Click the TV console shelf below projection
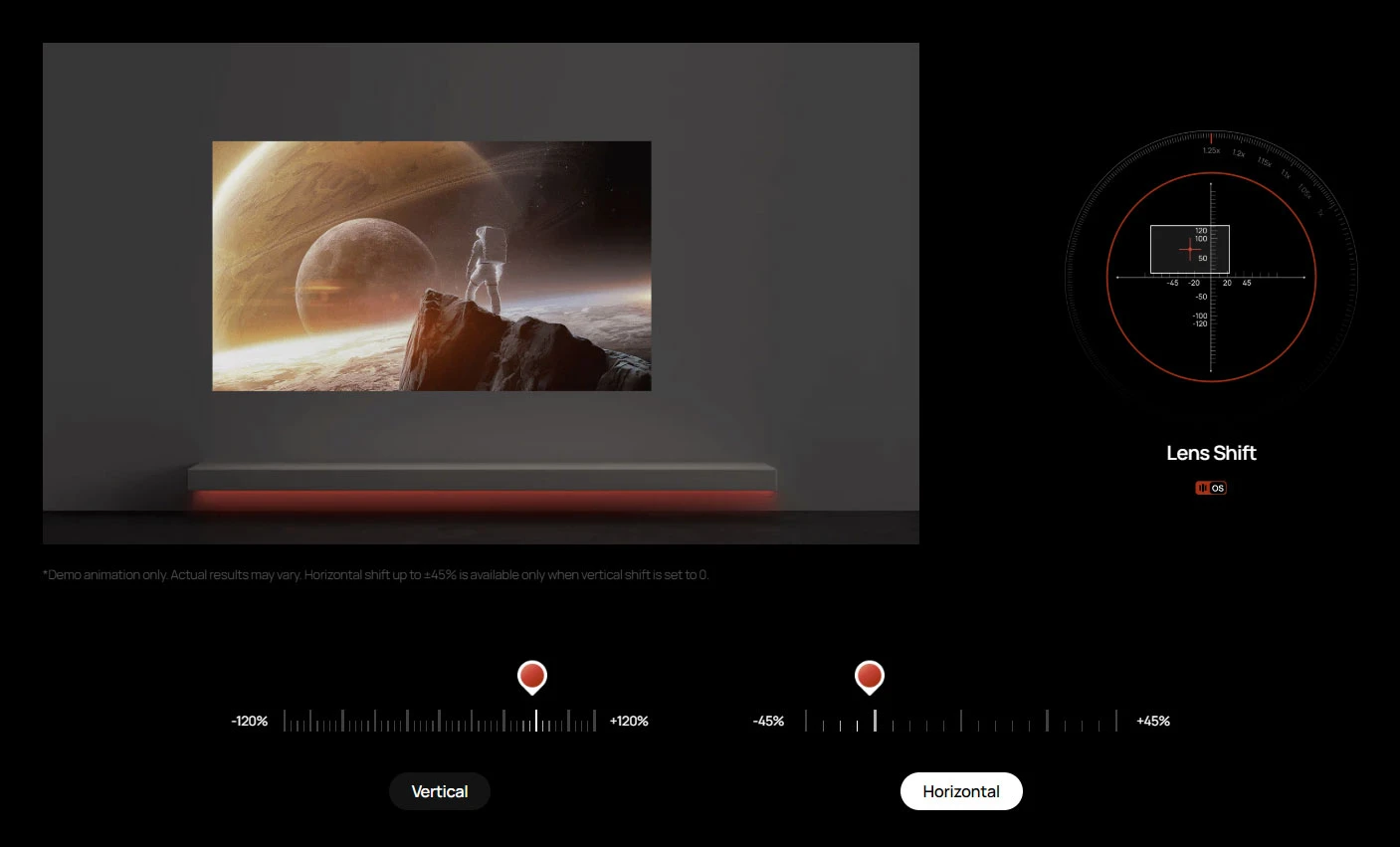 pyautogui.click(x=482, y=476)
